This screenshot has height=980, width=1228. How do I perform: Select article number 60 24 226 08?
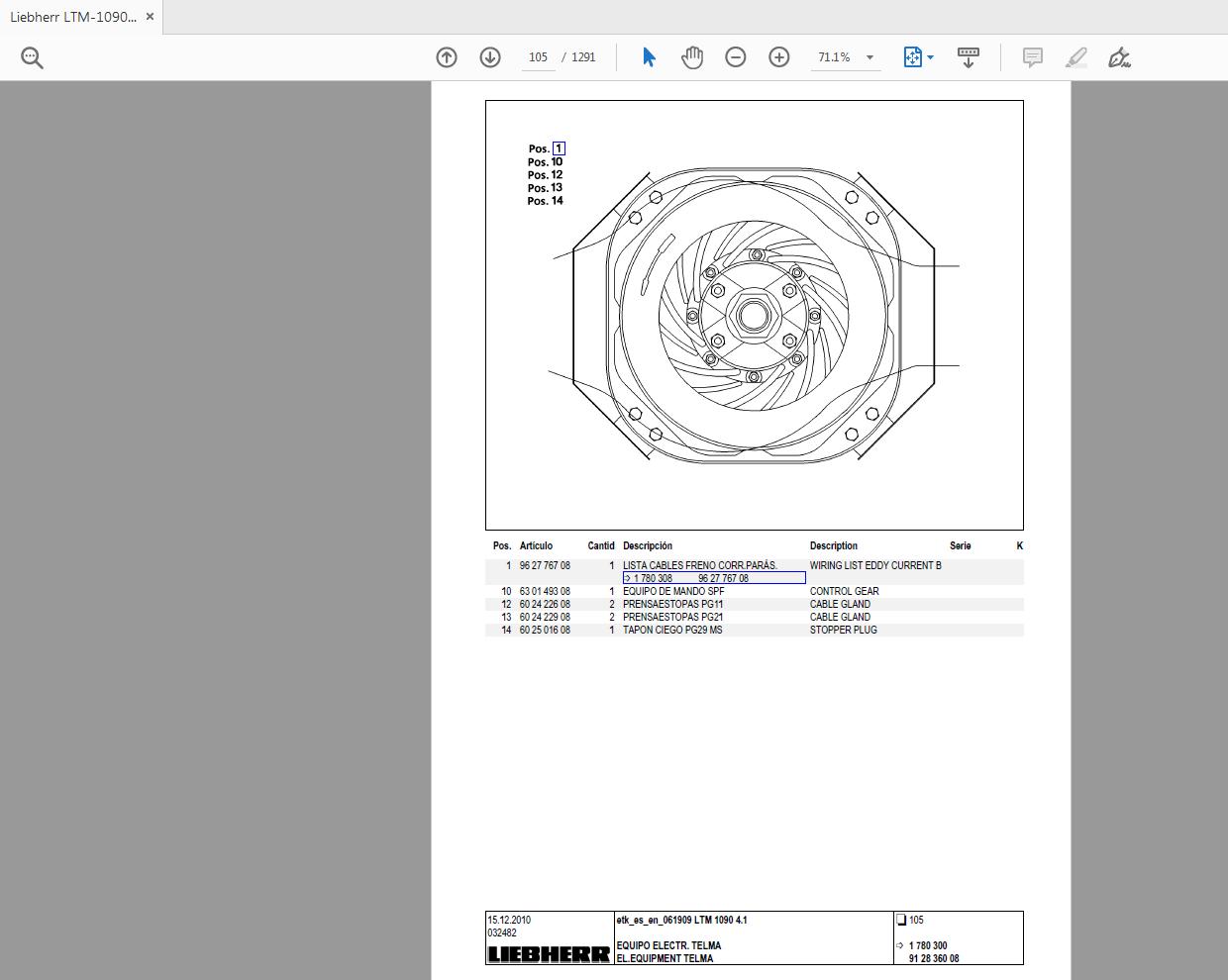tap(545, 604)
